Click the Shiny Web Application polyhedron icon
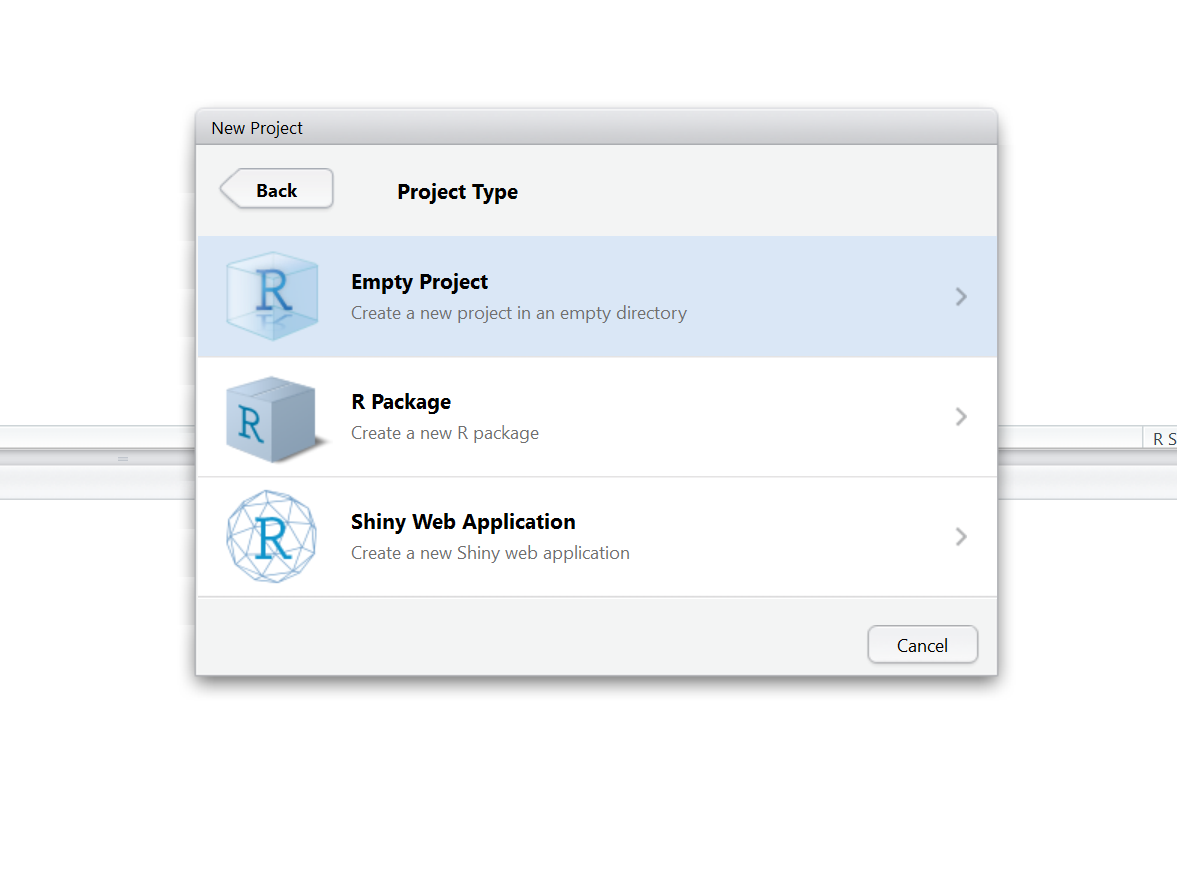Screen dimensions: 1177x871 click(x=272, y=536)
